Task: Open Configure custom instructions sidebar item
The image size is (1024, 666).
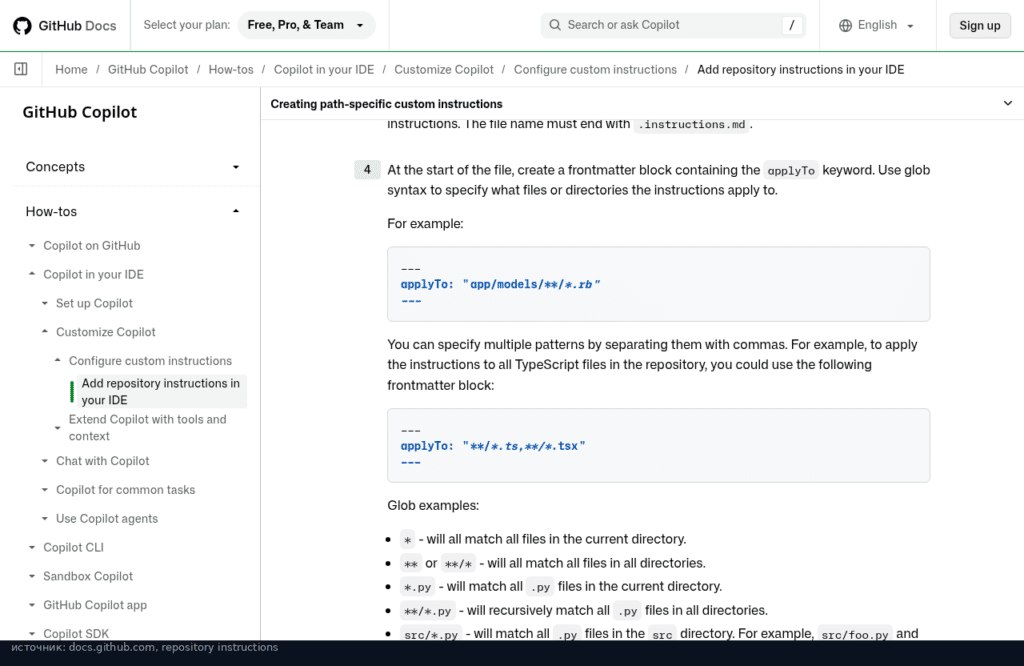Action: [x=150, y=360]
